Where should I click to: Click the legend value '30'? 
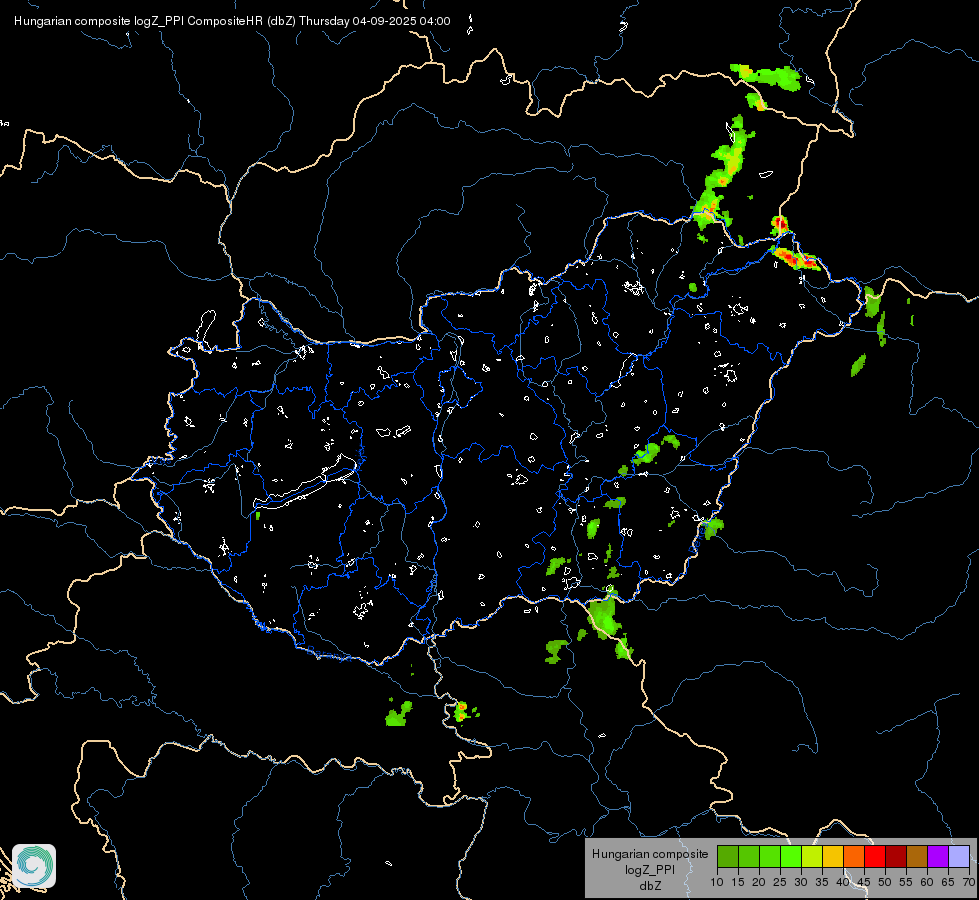801,882
